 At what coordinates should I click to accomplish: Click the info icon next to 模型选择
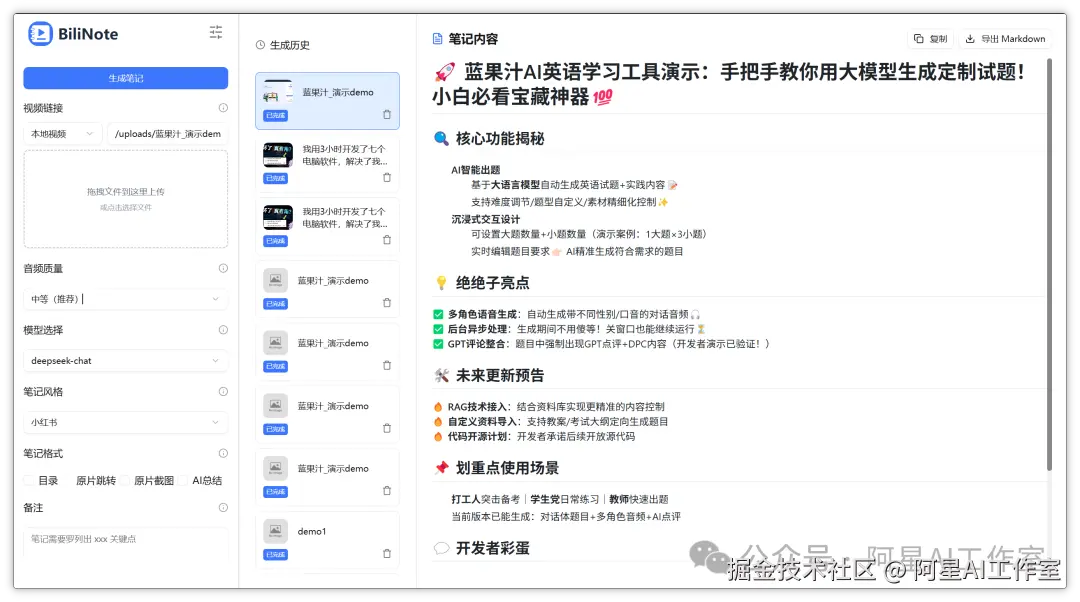point(223,330)
